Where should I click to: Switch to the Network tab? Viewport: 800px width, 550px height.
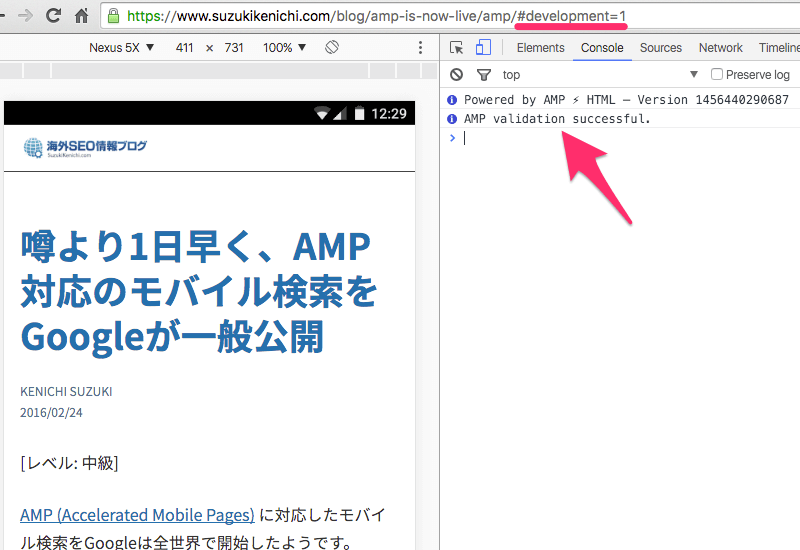coord(720,47)
